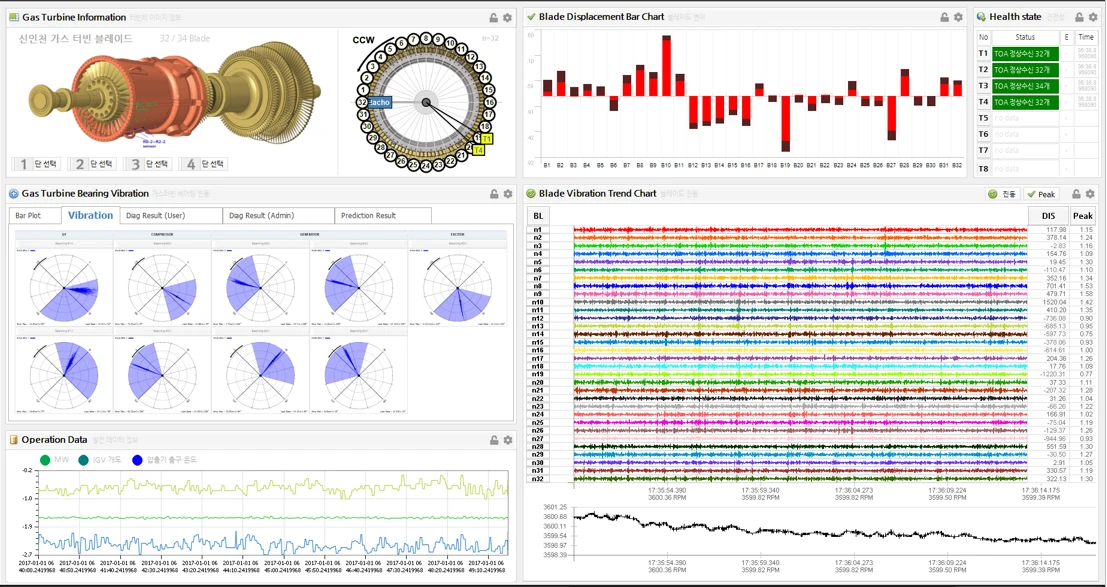1107x587 pixels.
Task: Toggle the MW series legend marker
Action: pyautogui.click(x=45, y=460)
